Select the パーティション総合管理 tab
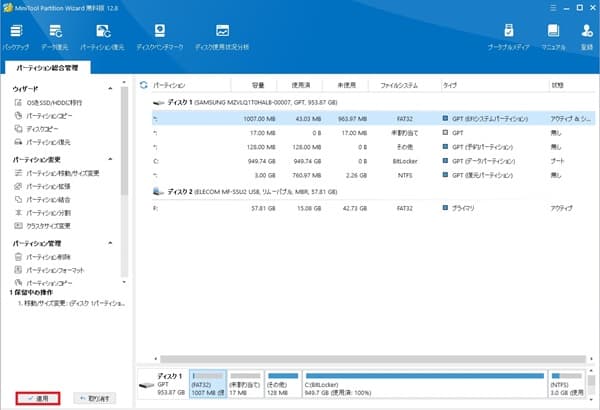Screen dimensions: 600x410 tap(47, 68)
